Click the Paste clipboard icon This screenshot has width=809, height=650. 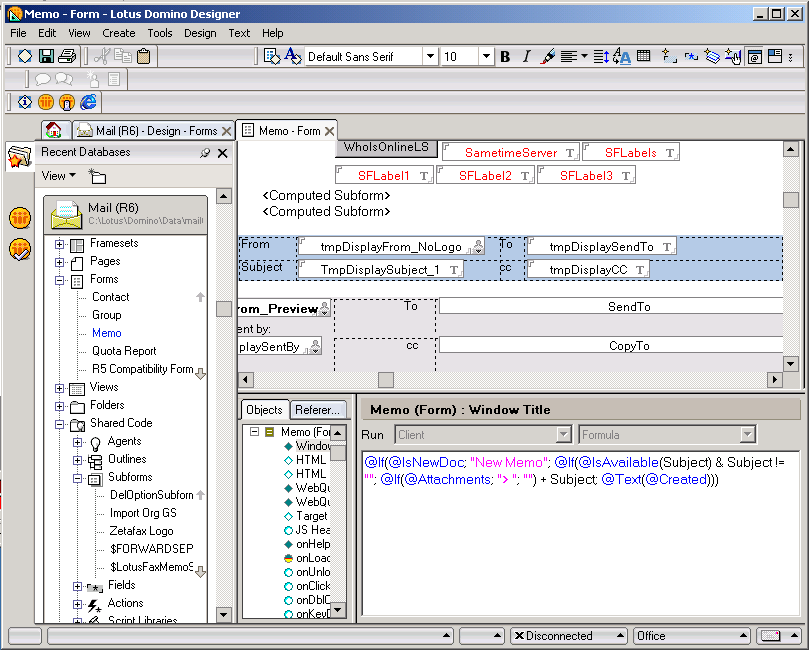pyautogui.click(x=143, y=57)
